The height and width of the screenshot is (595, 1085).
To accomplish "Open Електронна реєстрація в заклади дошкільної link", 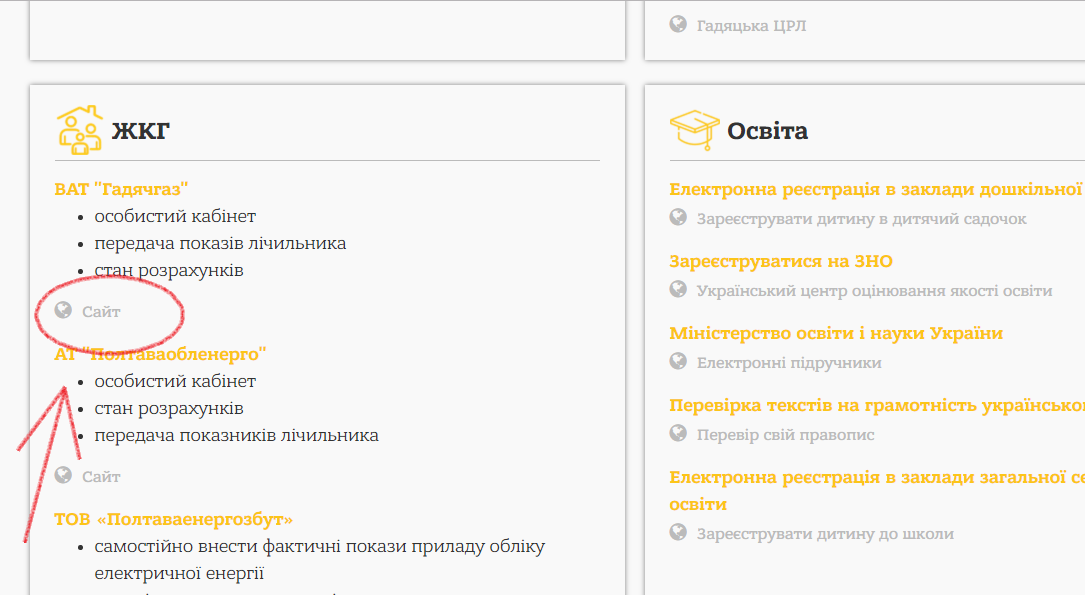I will (x=877, y=189).
